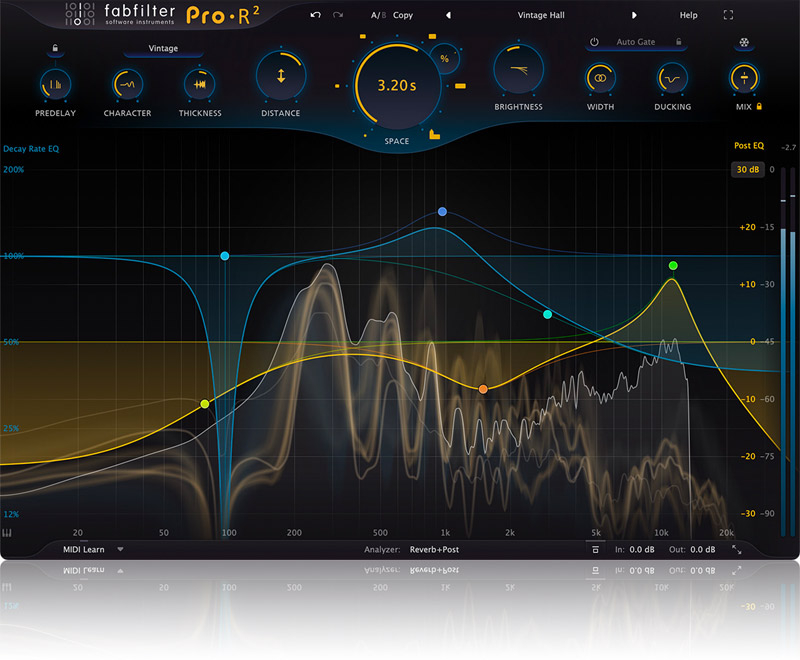Click the Mix knob
Screen dimensions: 800x660
click(x=744, y=78)
